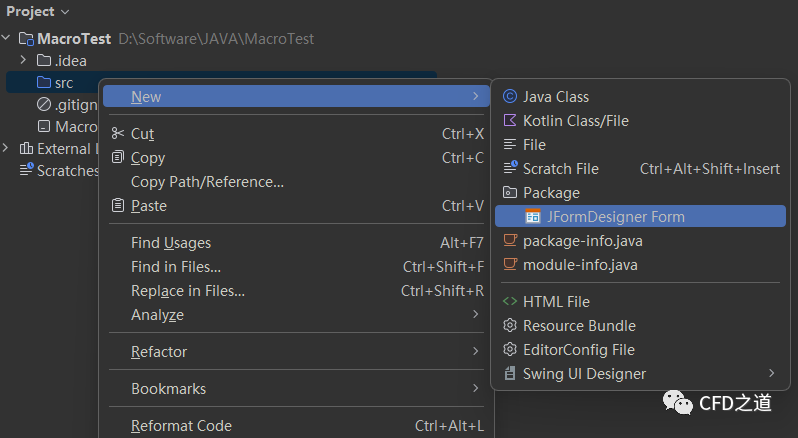The image size is (798, 438).
Task: Choose Find in Files from context menu
Action: click(x=176, y=267)
